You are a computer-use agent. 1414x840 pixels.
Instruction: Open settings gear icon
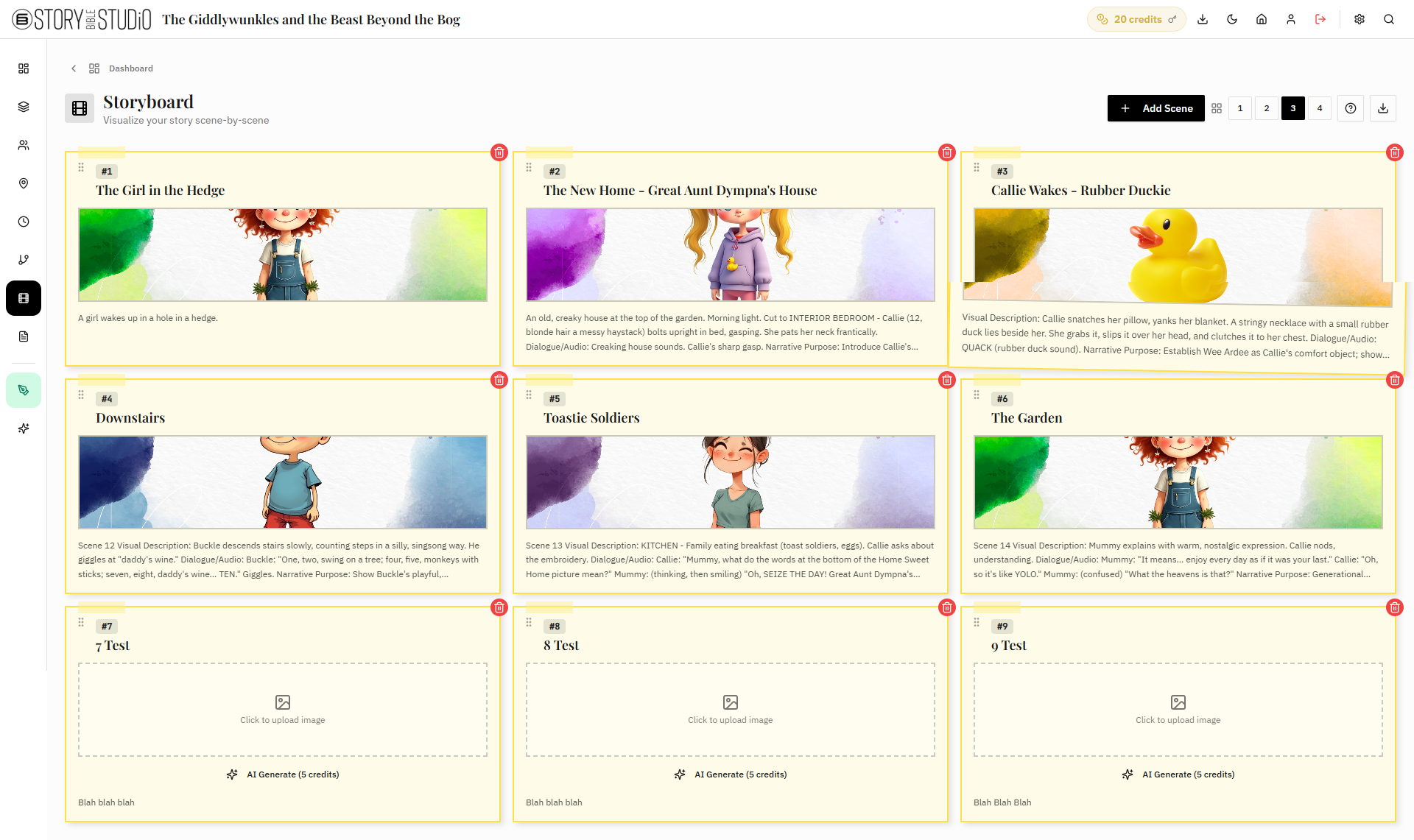(x=1360, y=19)
